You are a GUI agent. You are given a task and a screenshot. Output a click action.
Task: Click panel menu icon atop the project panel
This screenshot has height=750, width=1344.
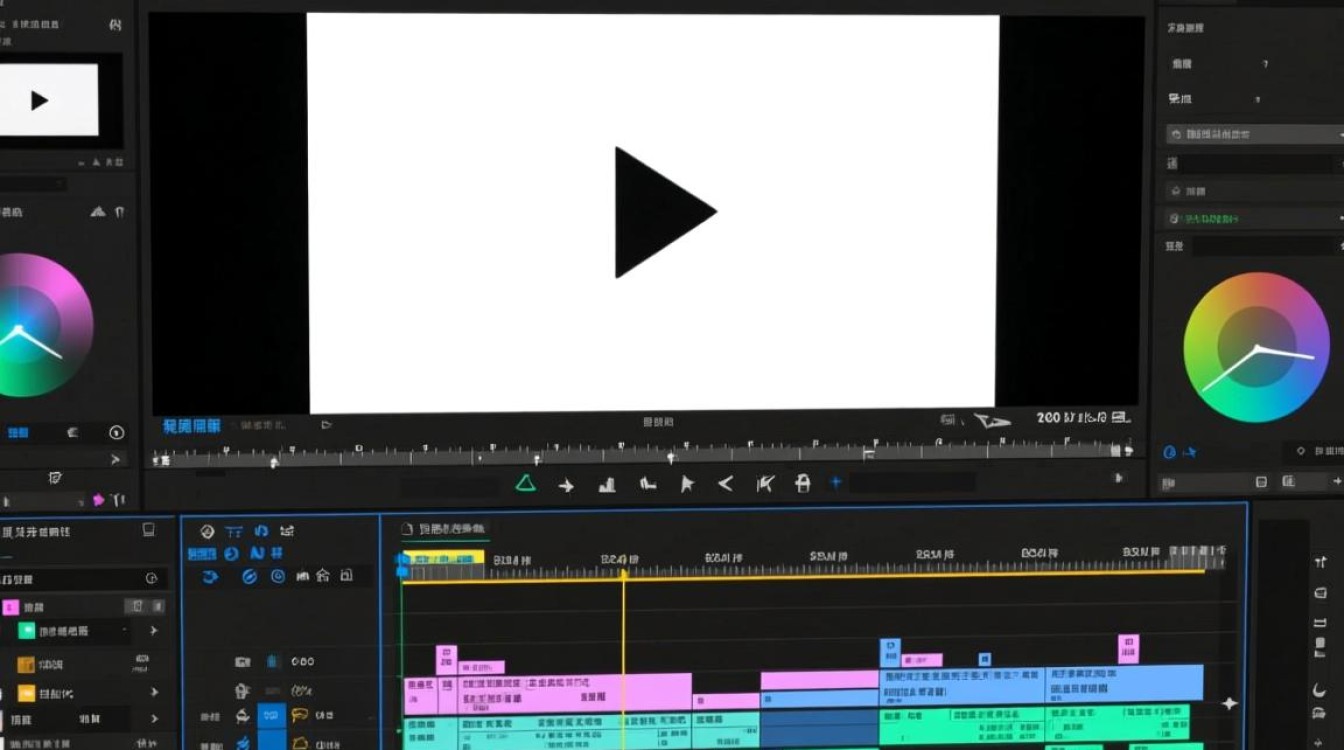click(149, 530)
